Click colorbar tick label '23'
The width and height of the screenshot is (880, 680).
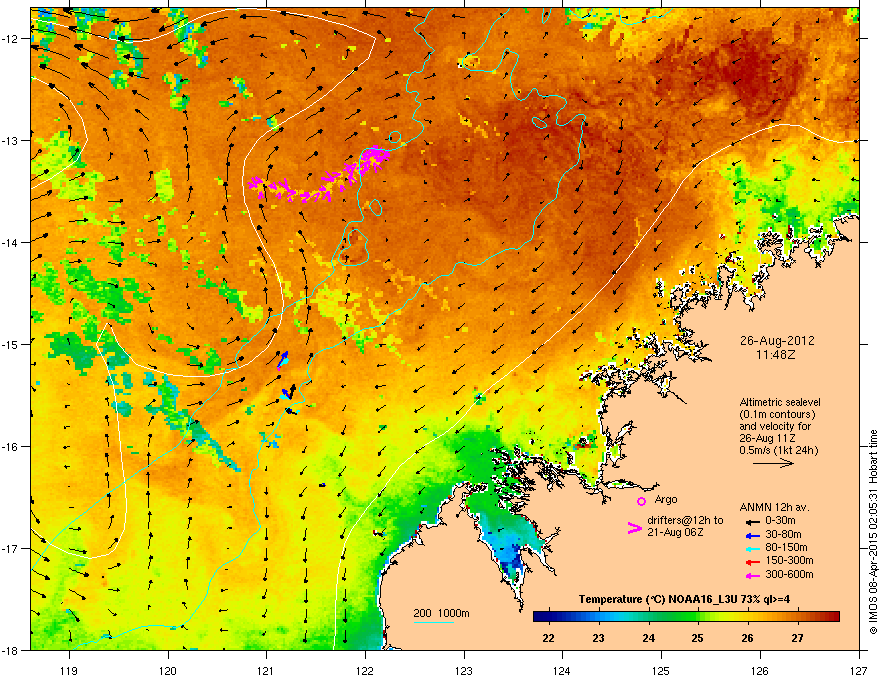tap(598, 638)
